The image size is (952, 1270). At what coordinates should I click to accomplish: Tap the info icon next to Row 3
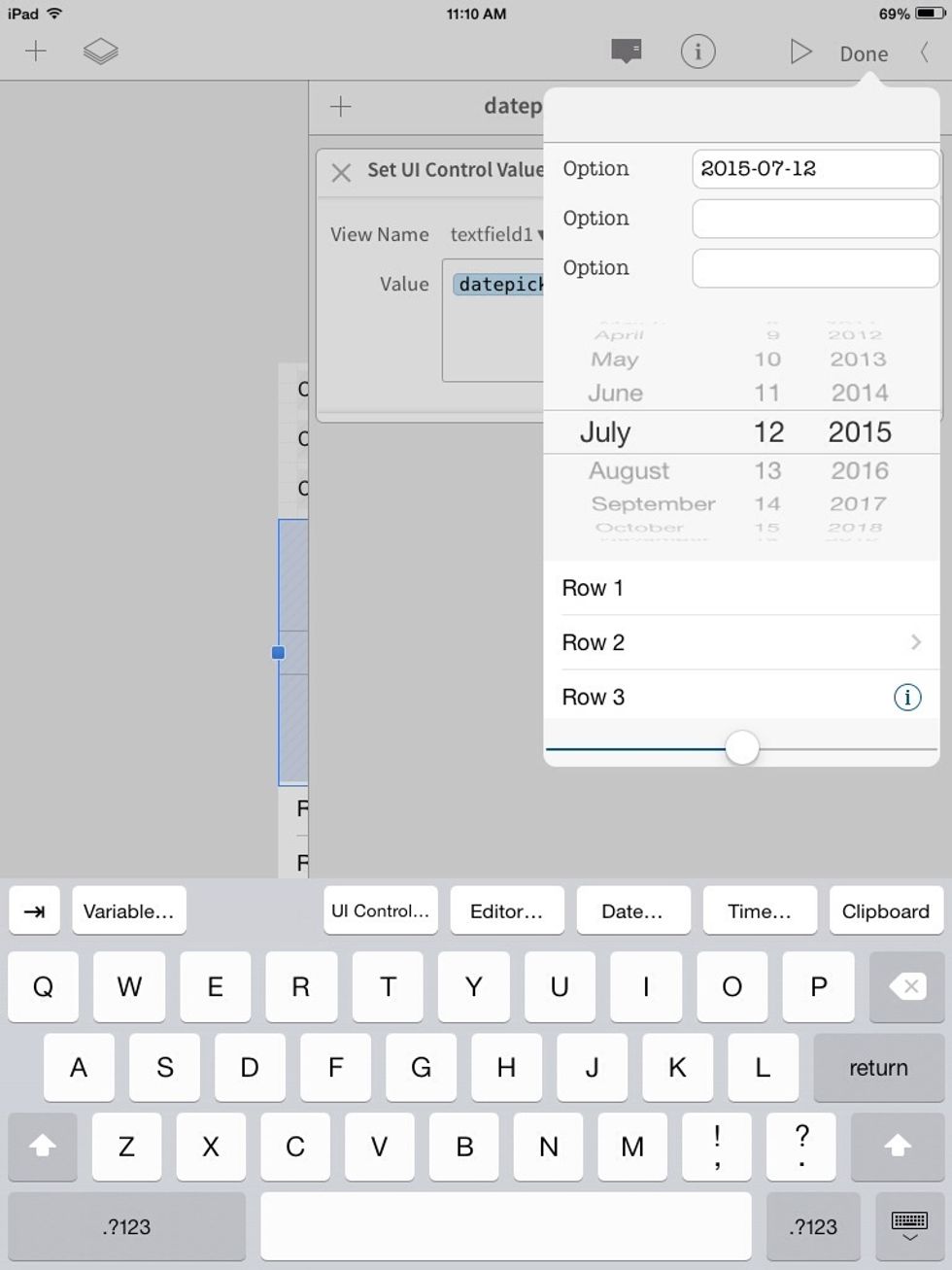[907, 697]
